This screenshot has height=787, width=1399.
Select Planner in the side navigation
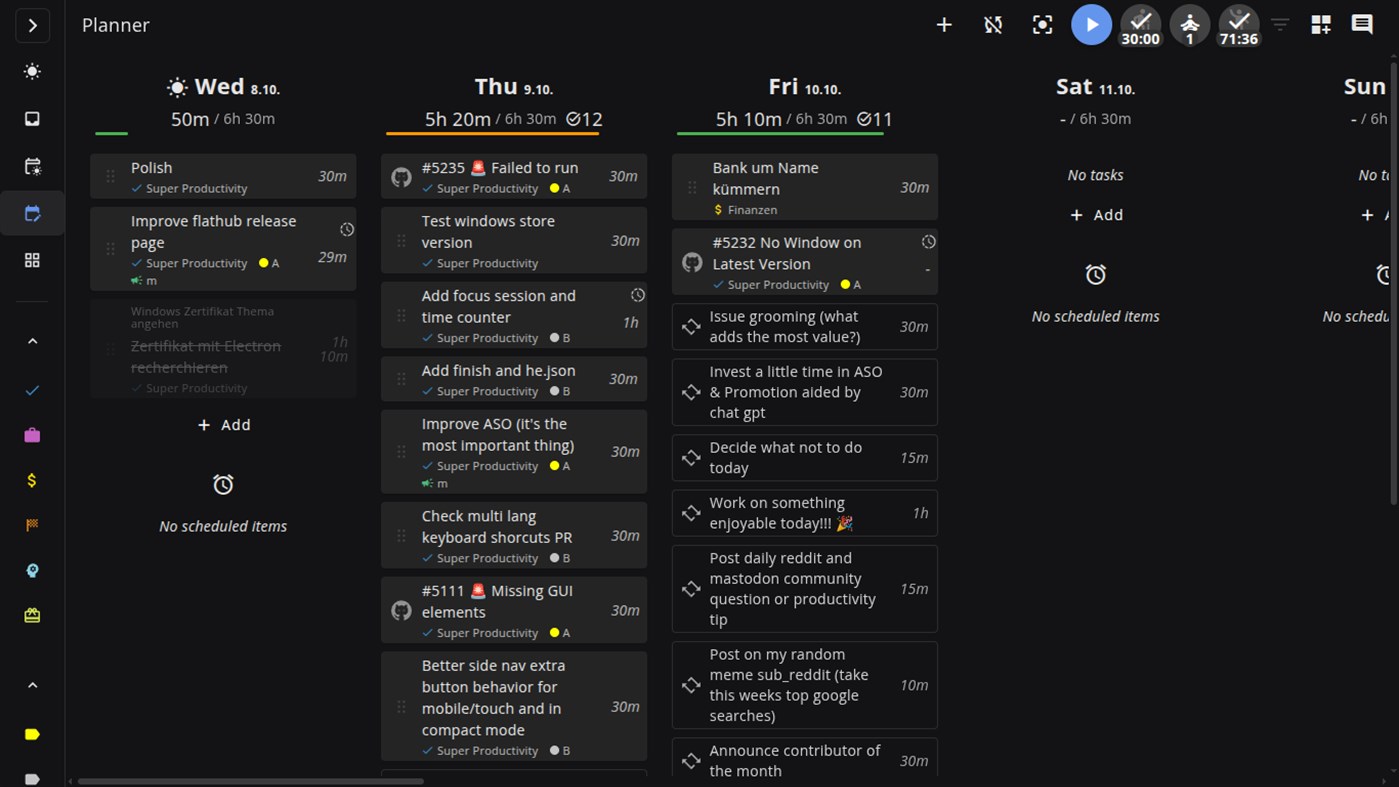(31, 212)
